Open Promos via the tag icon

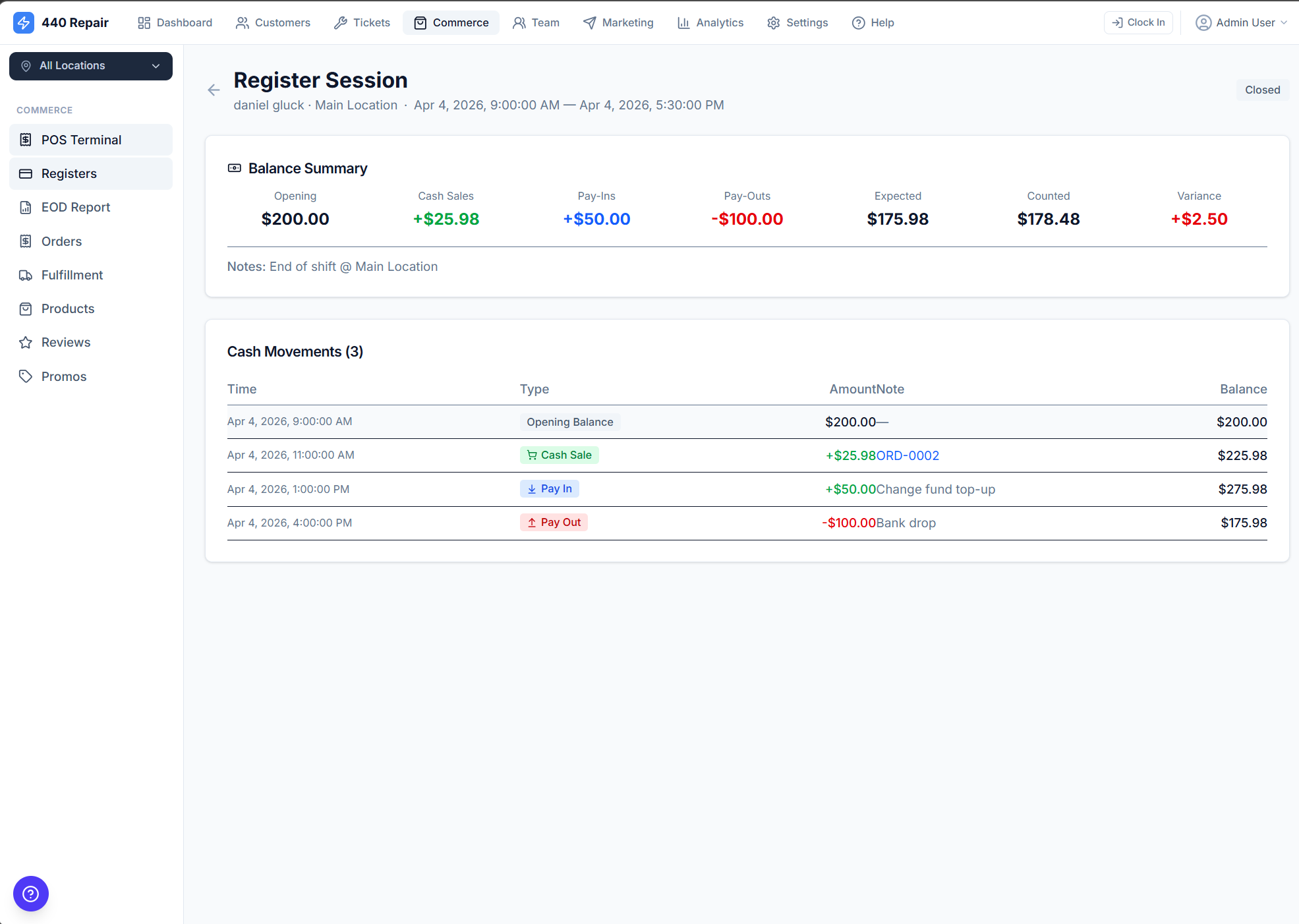click(26, 376)
